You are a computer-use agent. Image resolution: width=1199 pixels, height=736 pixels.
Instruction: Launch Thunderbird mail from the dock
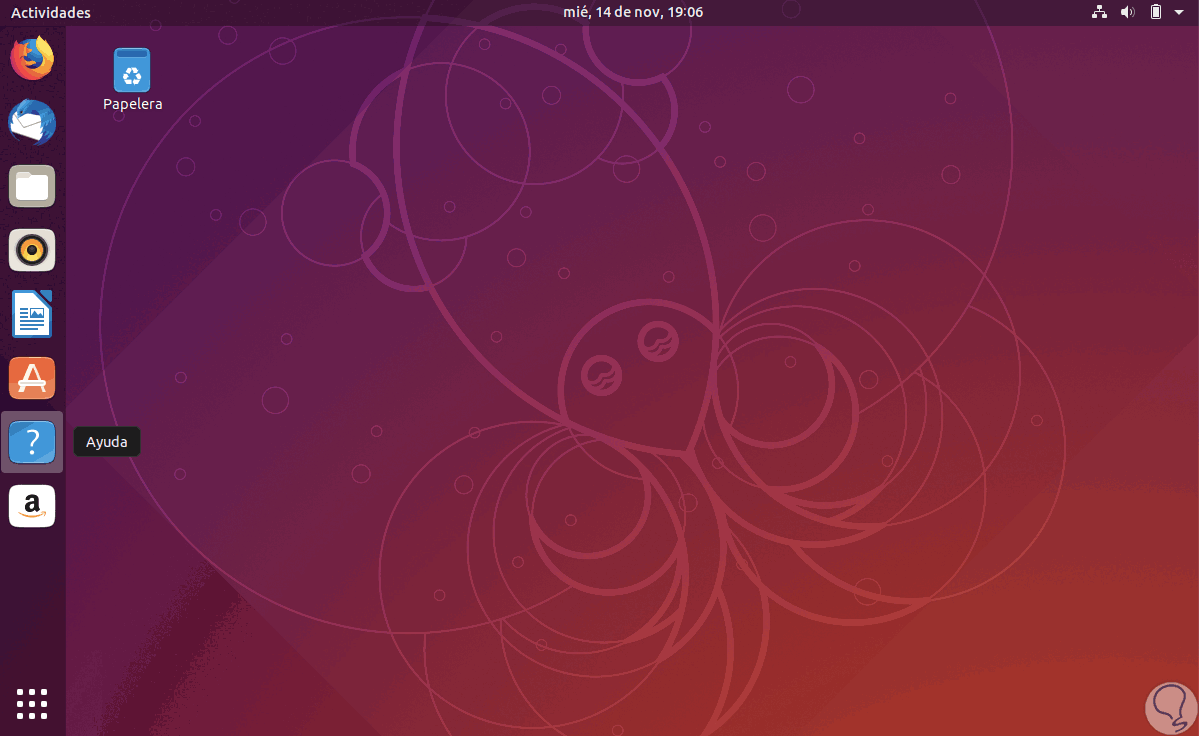32,122
